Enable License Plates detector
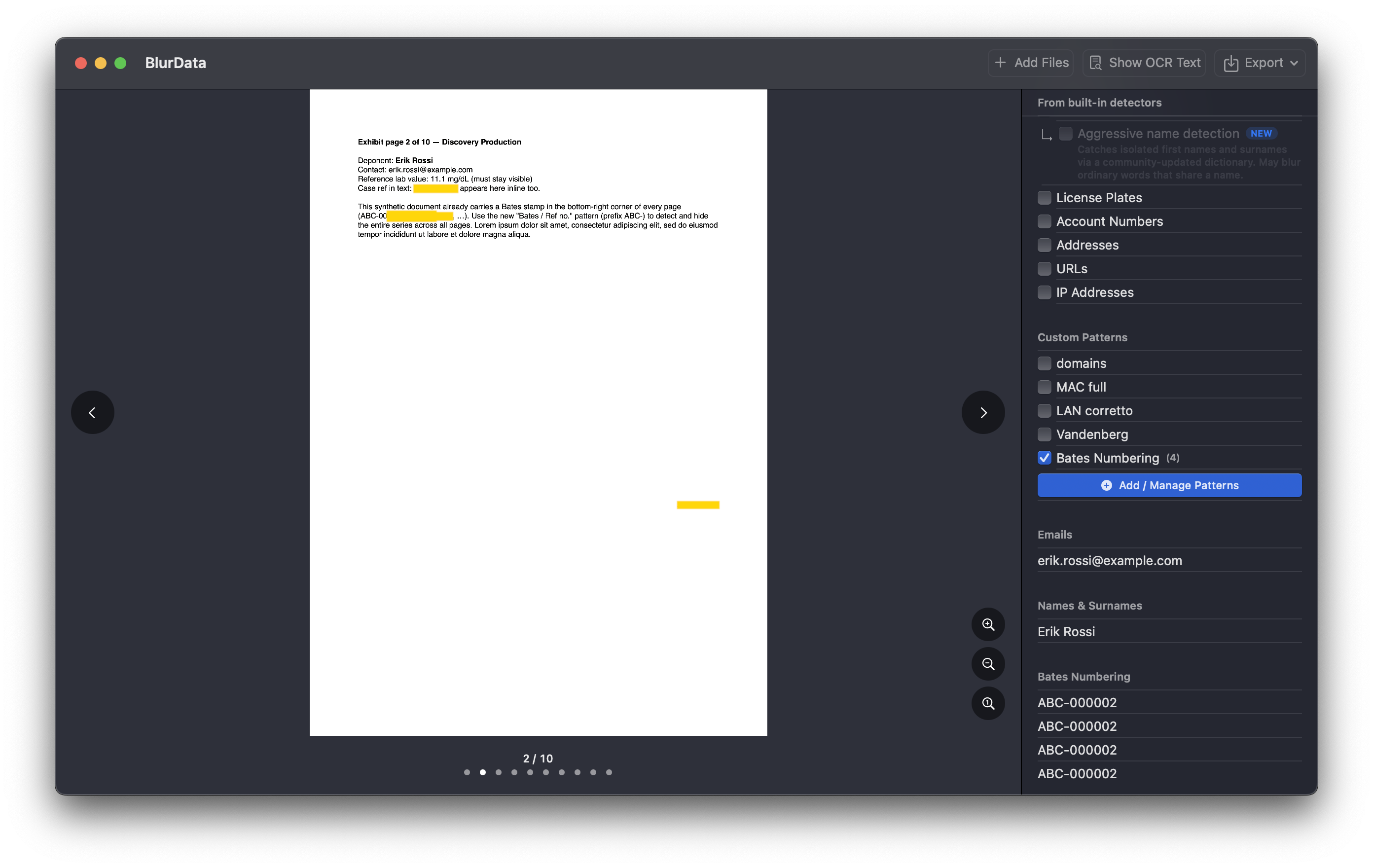 tap(1044, 197)
